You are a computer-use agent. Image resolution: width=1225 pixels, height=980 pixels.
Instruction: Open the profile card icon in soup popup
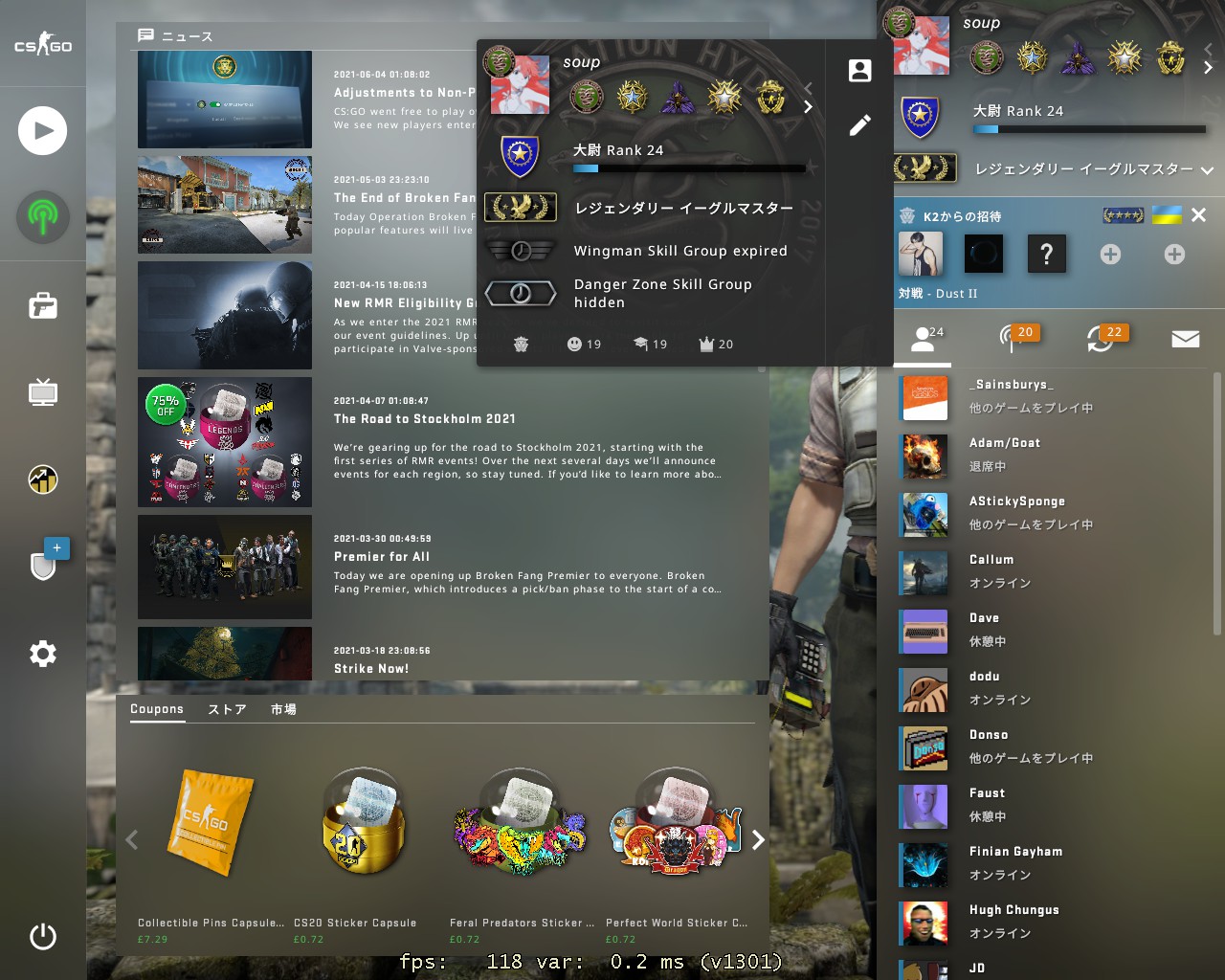click(x=859, y=70)
